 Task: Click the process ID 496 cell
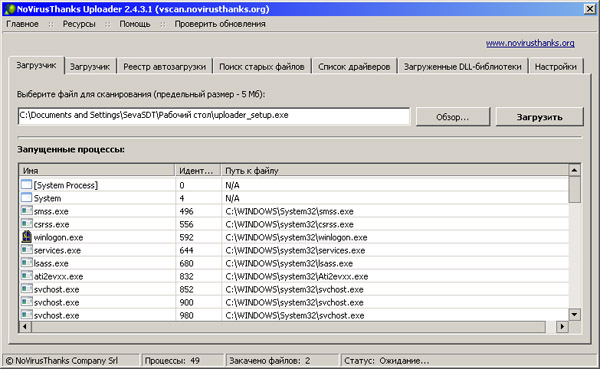(x=186, y=211)
